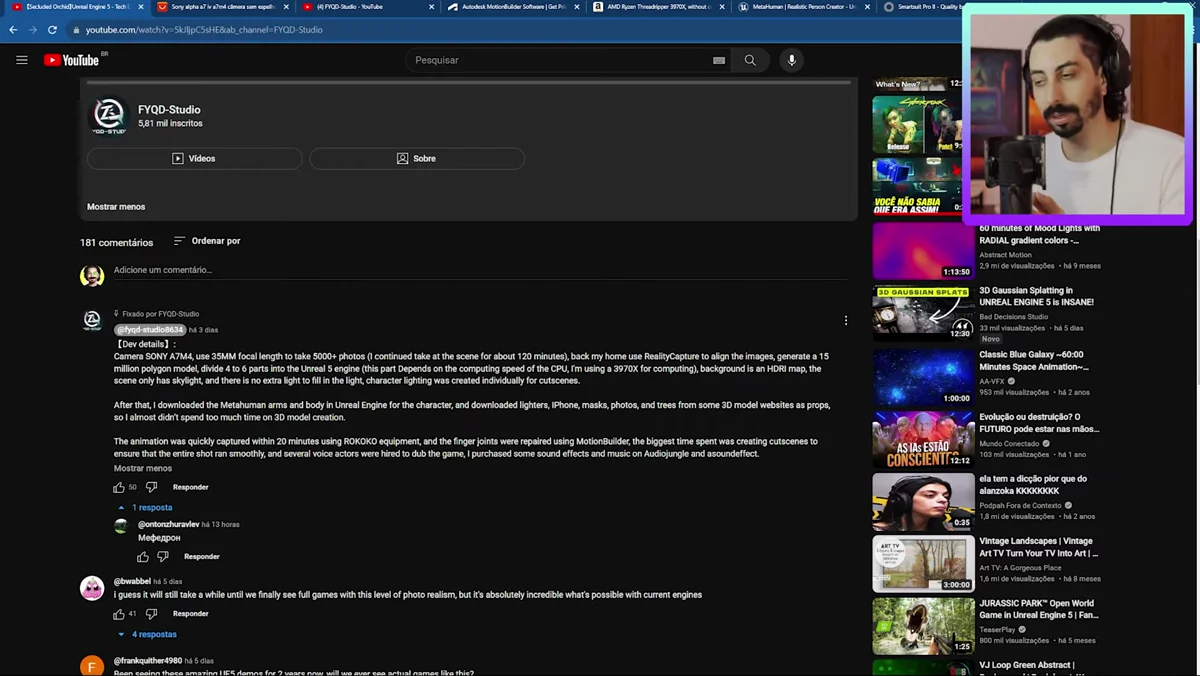Dislike the pinned Dev details comment
The width and height of the screenshot is (1200, 676).
(152, 487)
